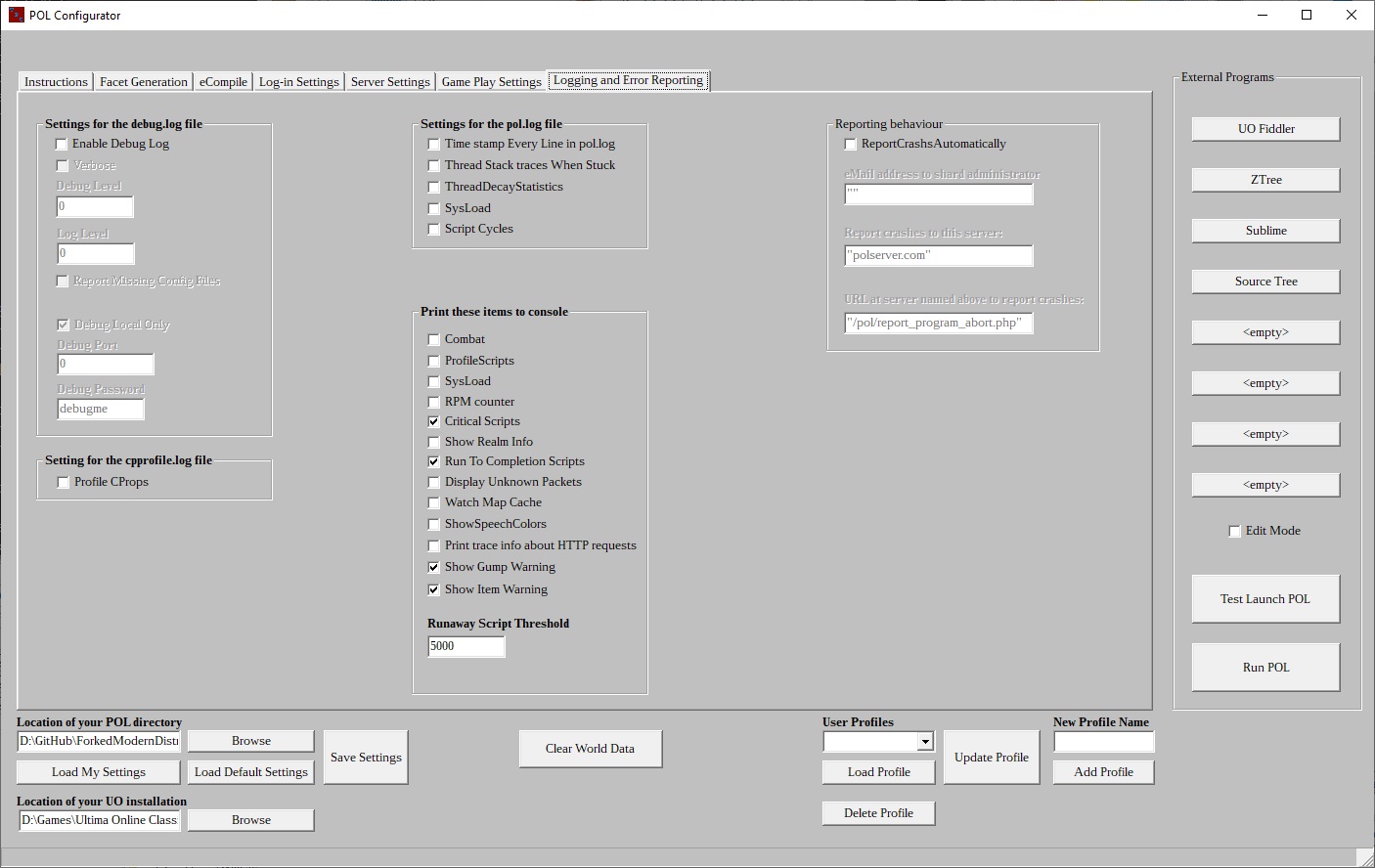1375x868 pixels.
Task: Click the Runaway Script Threshold field
Action: (x=466, y=646)
